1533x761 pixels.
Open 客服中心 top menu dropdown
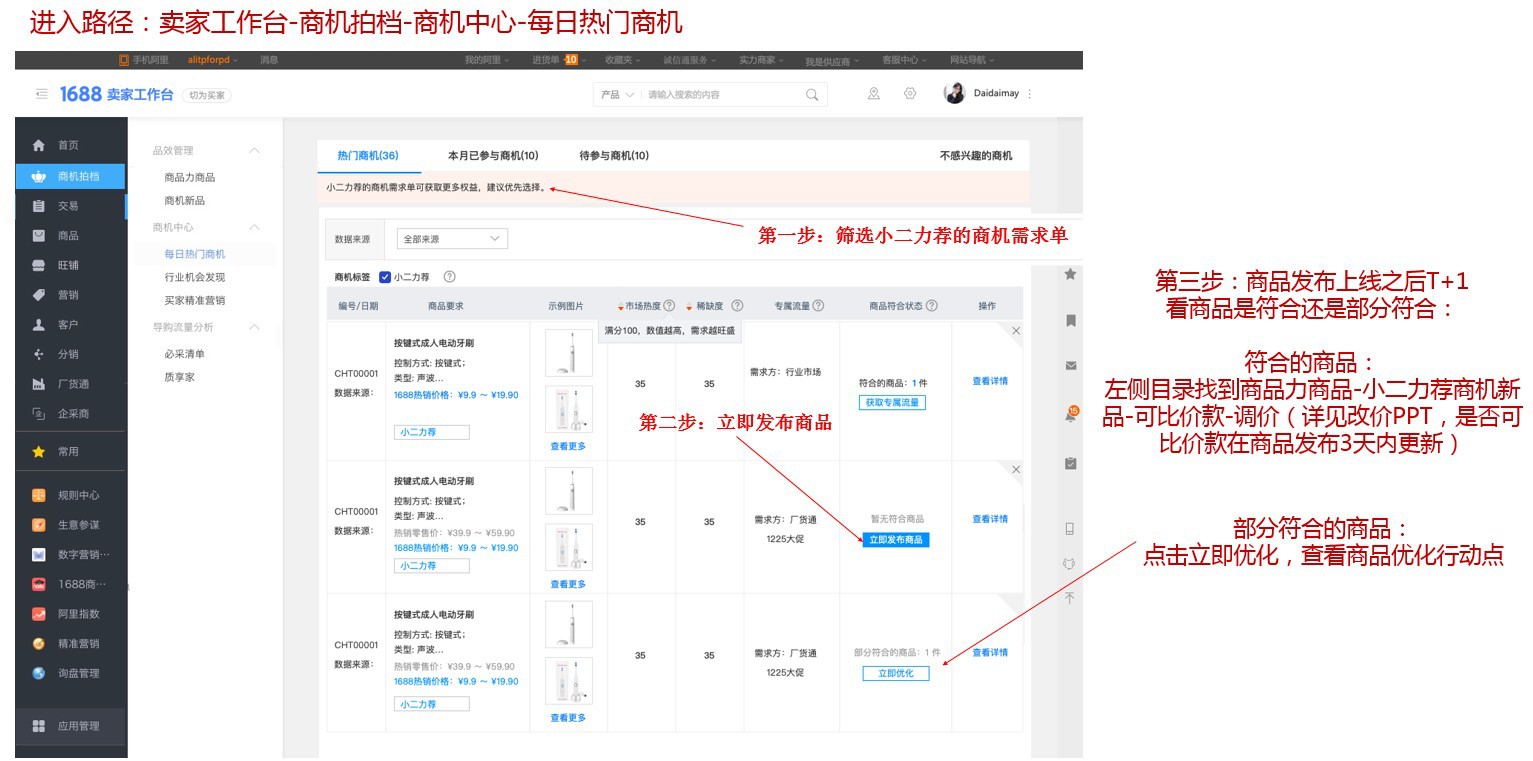click(904, 60)
